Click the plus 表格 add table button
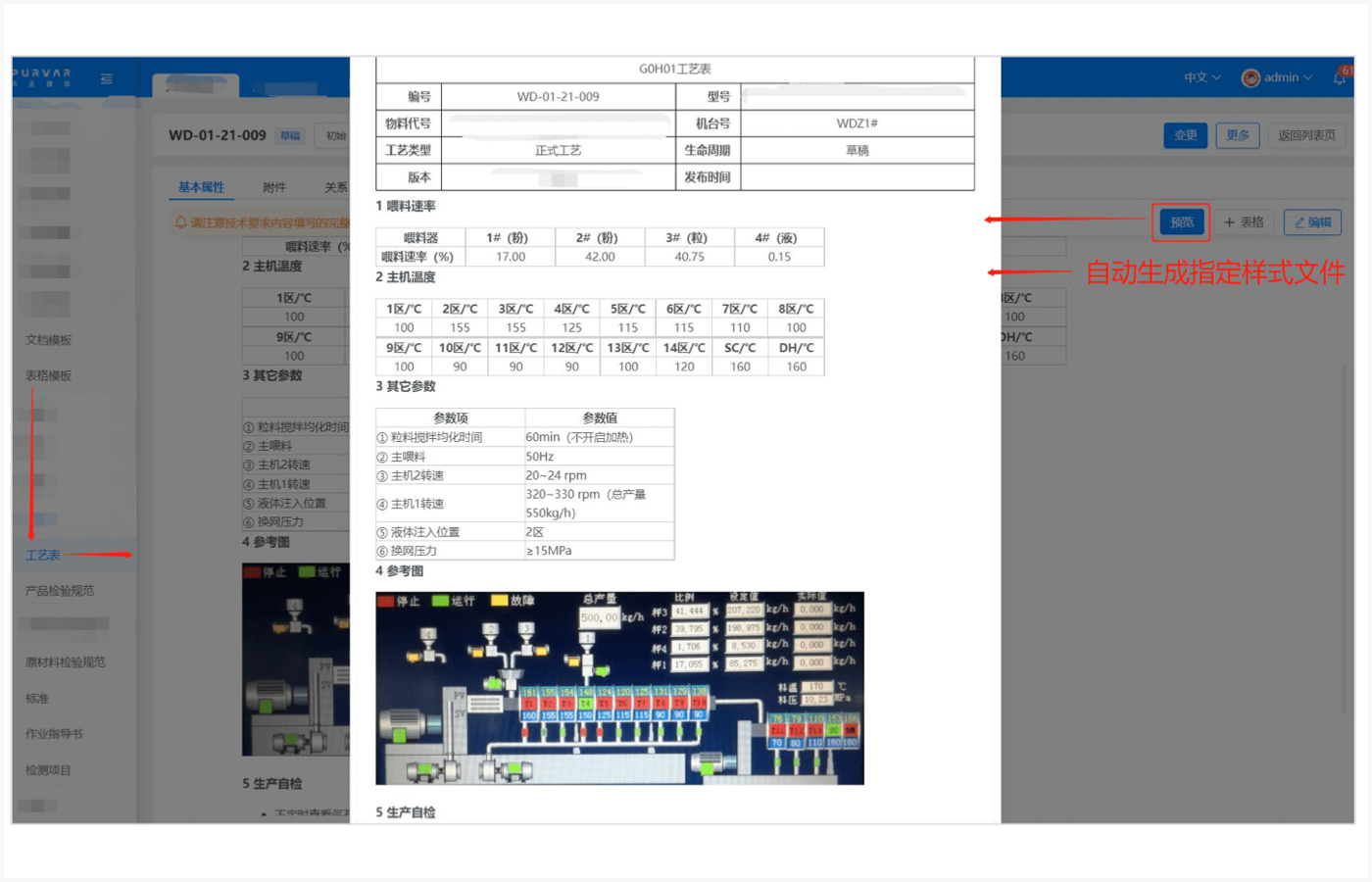The image size is (1372, 882). 1244,222
